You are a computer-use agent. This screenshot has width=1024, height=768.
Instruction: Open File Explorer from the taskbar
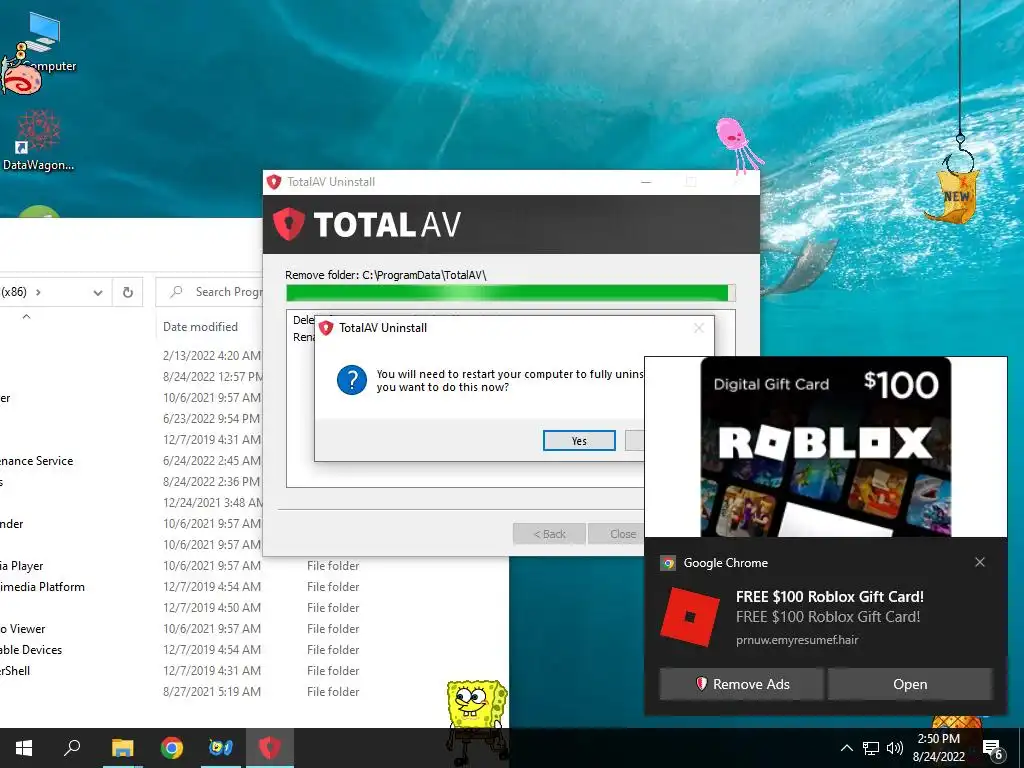pos(122,748)
